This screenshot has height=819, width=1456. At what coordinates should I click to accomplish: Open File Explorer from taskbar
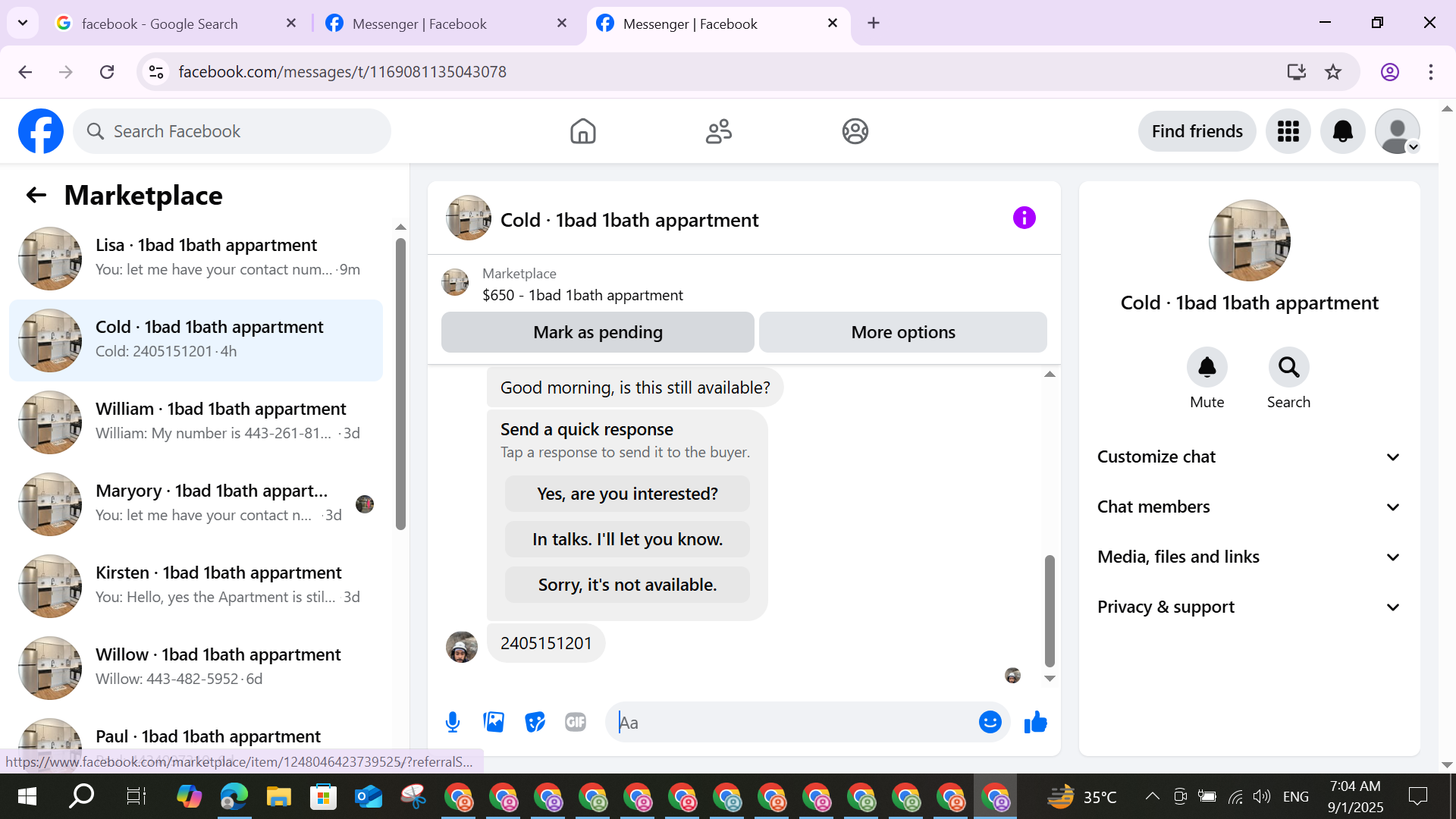pyautogui.click(x=278, y=796)
